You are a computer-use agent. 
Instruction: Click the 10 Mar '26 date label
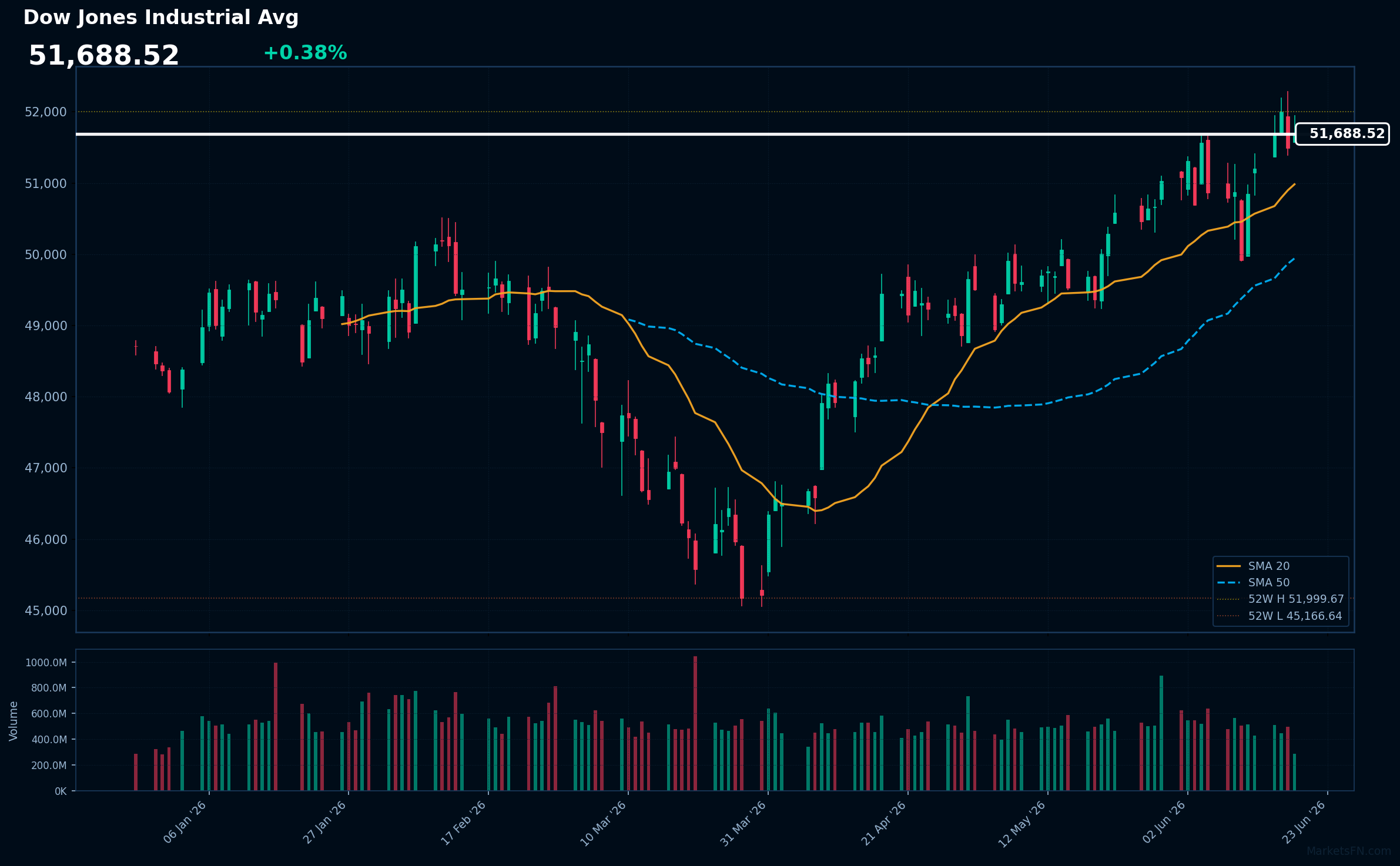coord(603,823)
